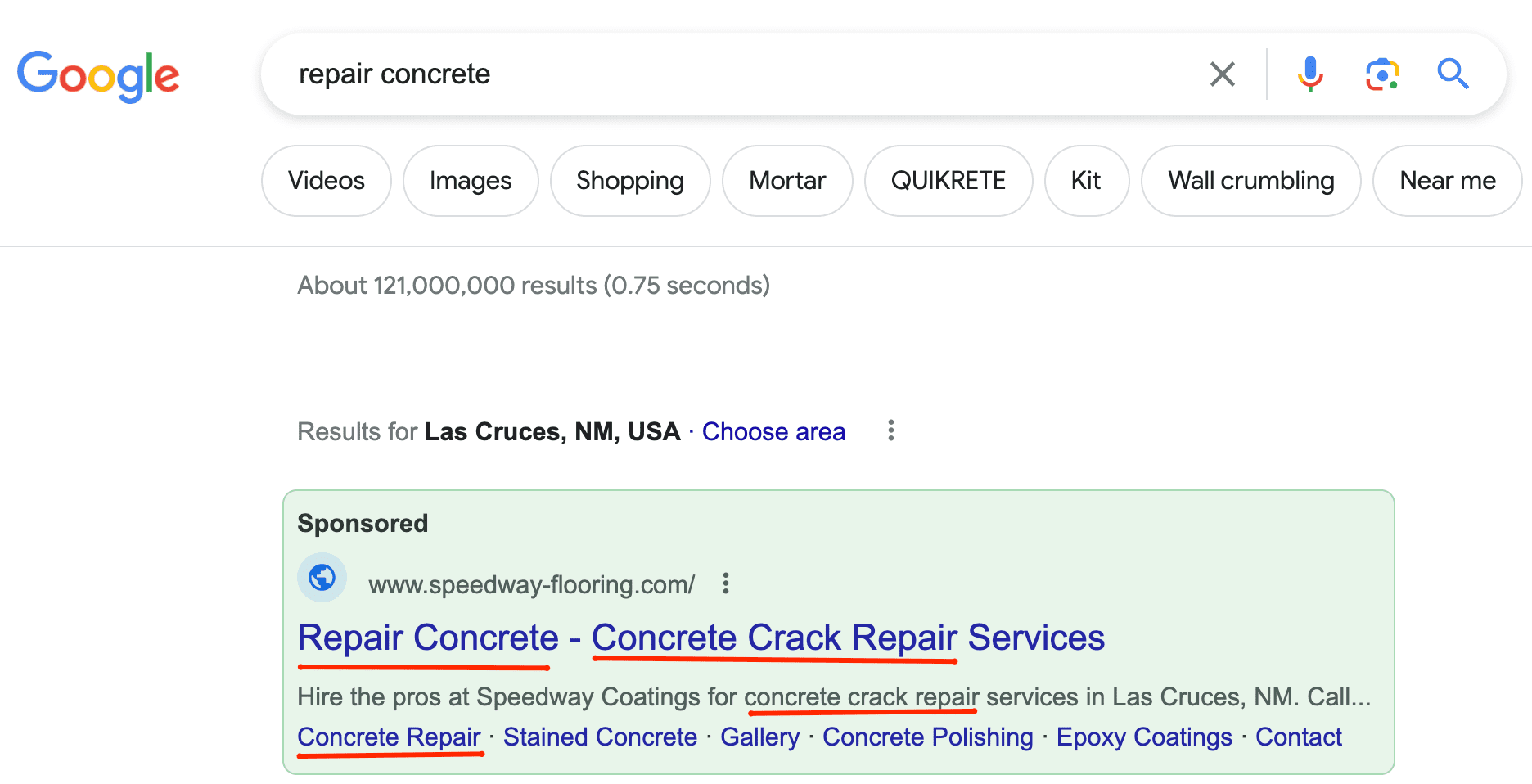Click the magnifying glass to search
The height and width of the screenshot is (784, 1532).
[x=1453, y=74]
